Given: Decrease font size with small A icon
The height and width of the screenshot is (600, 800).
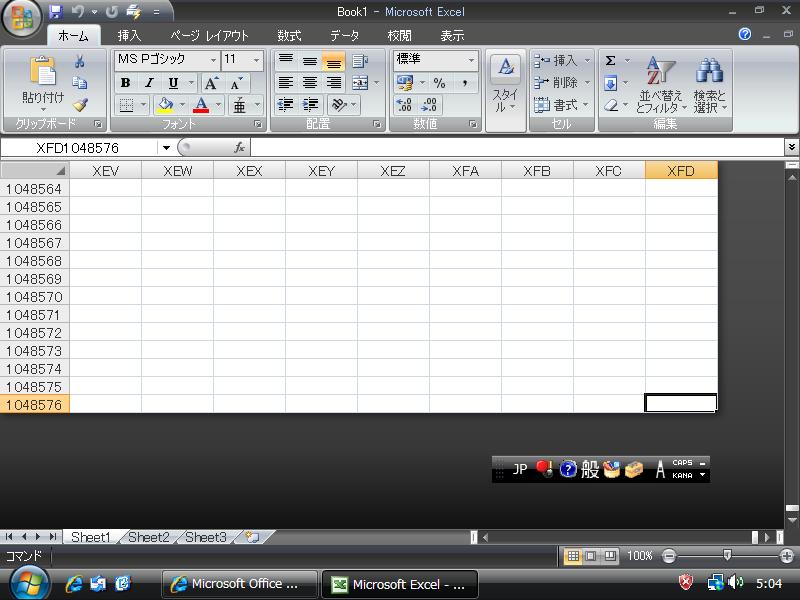Looking at the screenshot, I should pyautogui.click(x=236, y=83).
